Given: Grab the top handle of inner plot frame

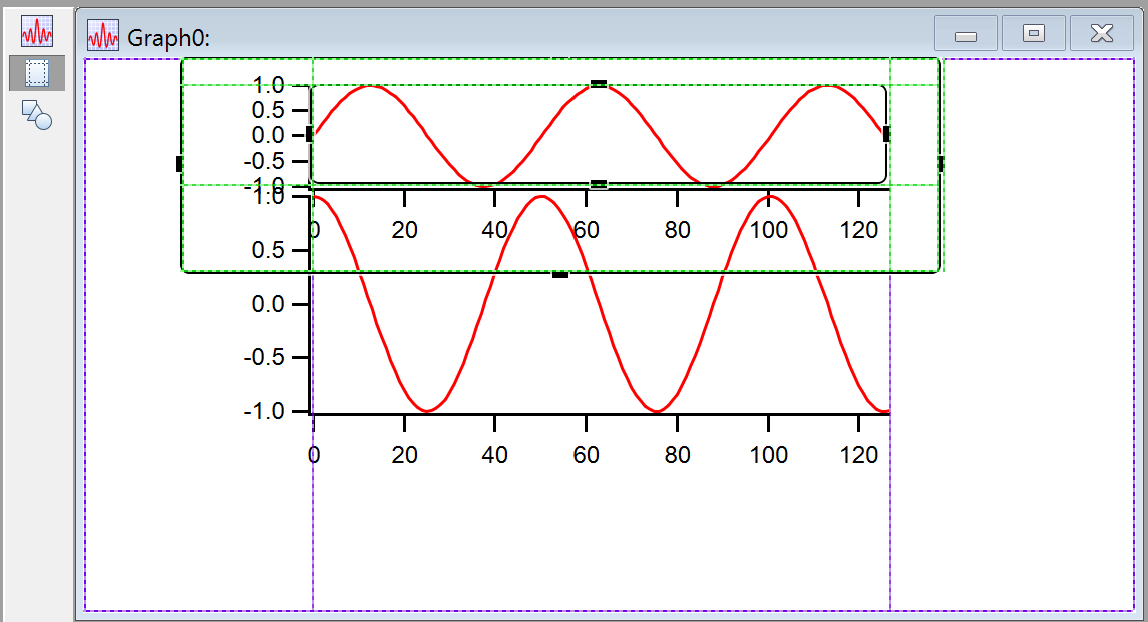Looking at the screenshot, I should 598,84.
